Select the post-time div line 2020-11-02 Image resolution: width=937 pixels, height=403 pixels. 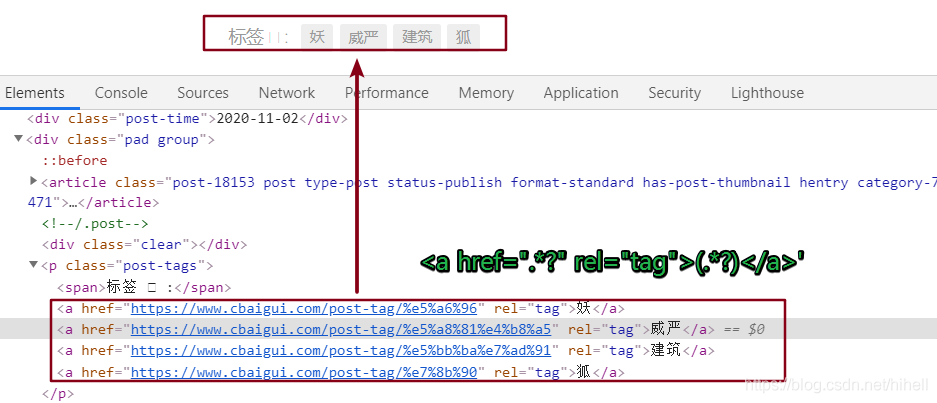click(x=187, y=119)
